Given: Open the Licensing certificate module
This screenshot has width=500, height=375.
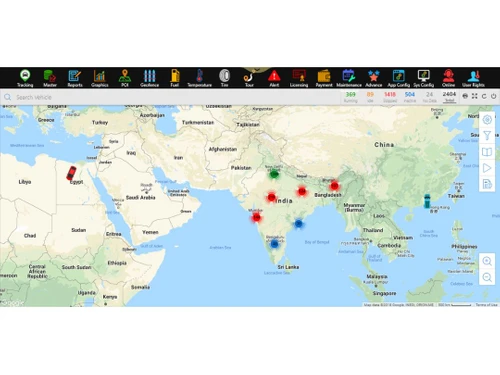Looking at the screenshot, I should click(x=299, y=78).
